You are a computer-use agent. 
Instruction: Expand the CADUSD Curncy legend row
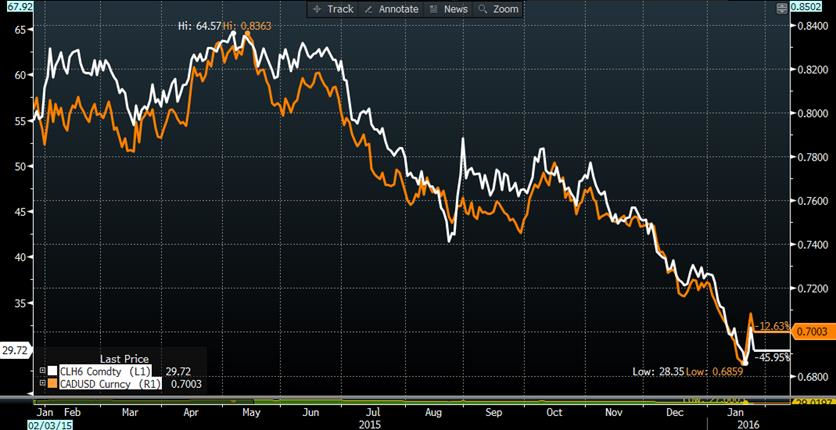coord(40,383)
